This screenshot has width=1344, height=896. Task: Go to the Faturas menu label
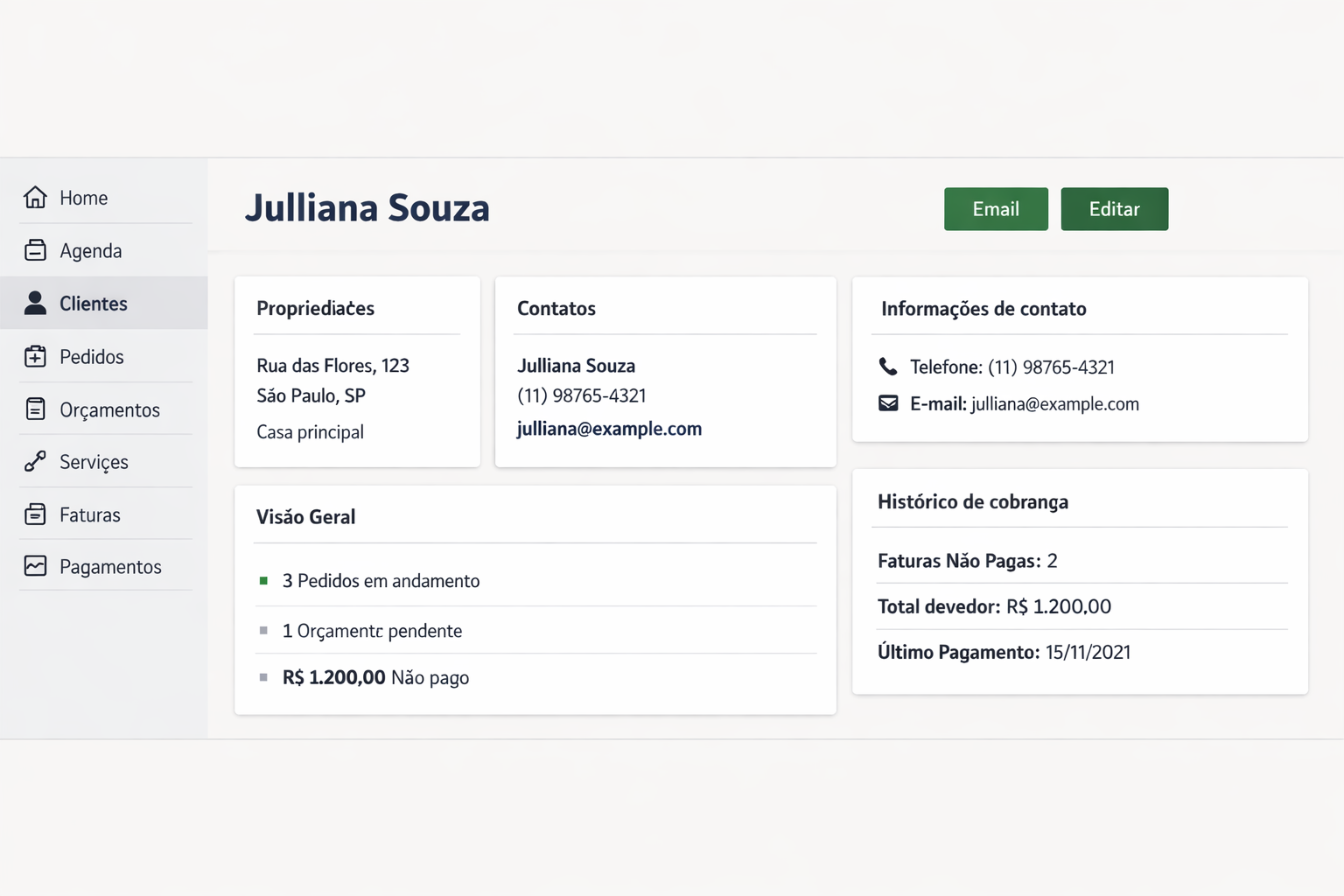pos(90,515)
